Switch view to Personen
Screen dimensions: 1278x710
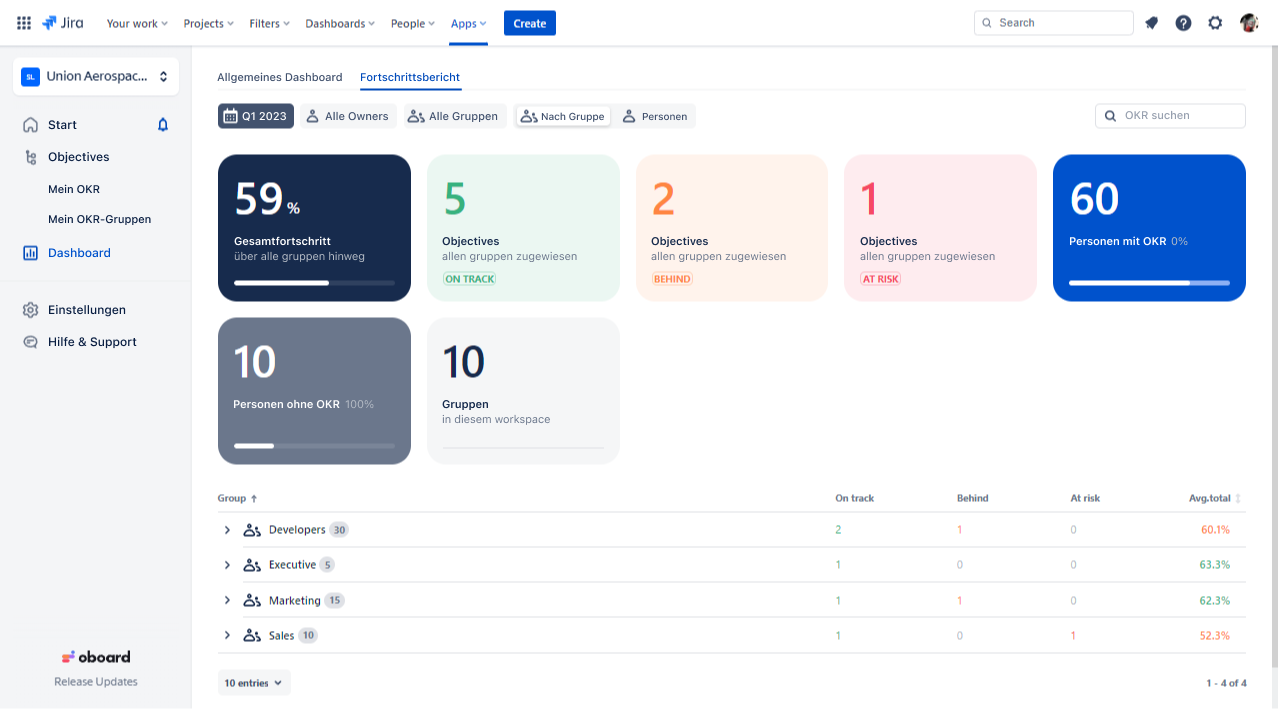click(x=655, y=117)
